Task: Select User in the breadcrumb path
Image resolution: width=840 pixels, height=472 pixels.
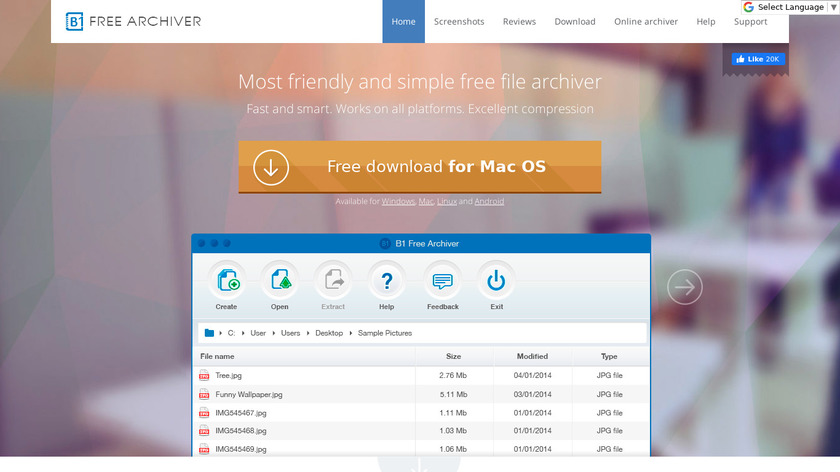Action: [258, 333]
